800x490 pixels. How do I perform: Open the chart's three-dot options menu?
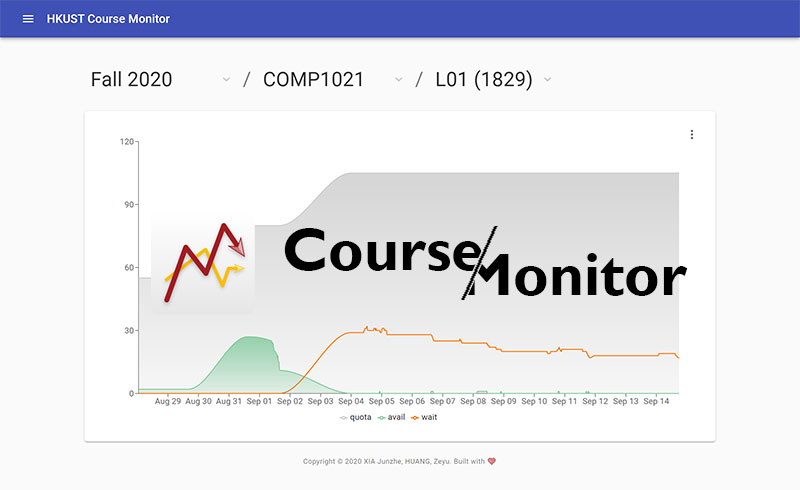pyautogui.click(x=692, y=135)
